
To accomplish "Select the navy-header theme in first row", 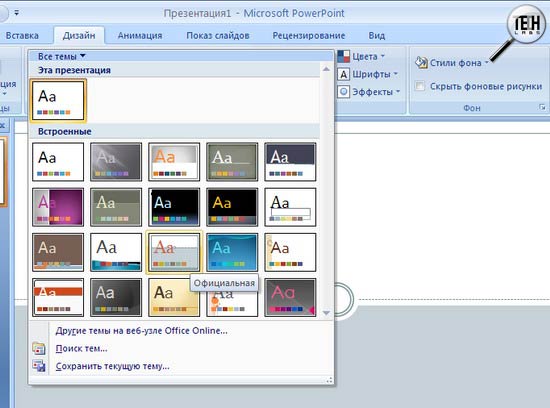I will [x=290, y=162].
